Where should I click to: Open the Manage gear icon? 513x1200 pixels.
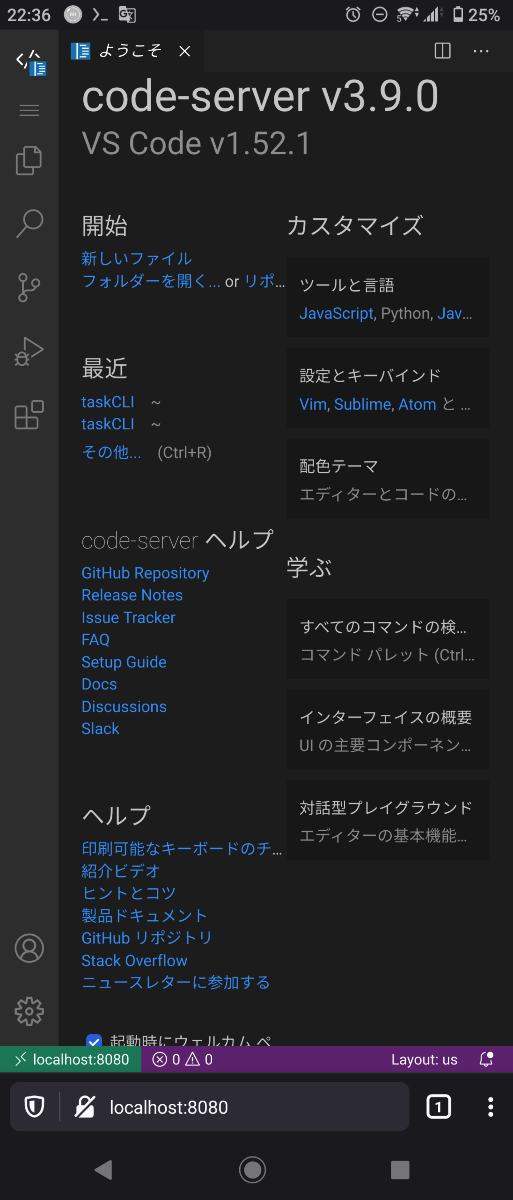(x=29, y=1011)
